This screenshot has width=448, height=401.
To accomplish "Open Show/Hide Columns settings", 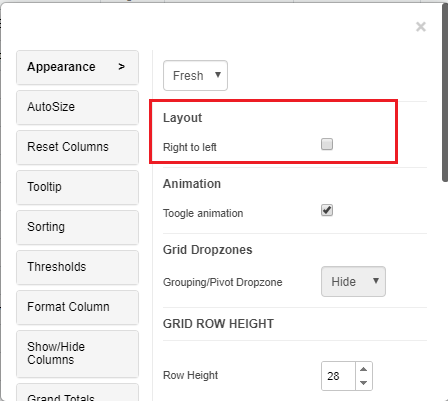I will (77, 354).
